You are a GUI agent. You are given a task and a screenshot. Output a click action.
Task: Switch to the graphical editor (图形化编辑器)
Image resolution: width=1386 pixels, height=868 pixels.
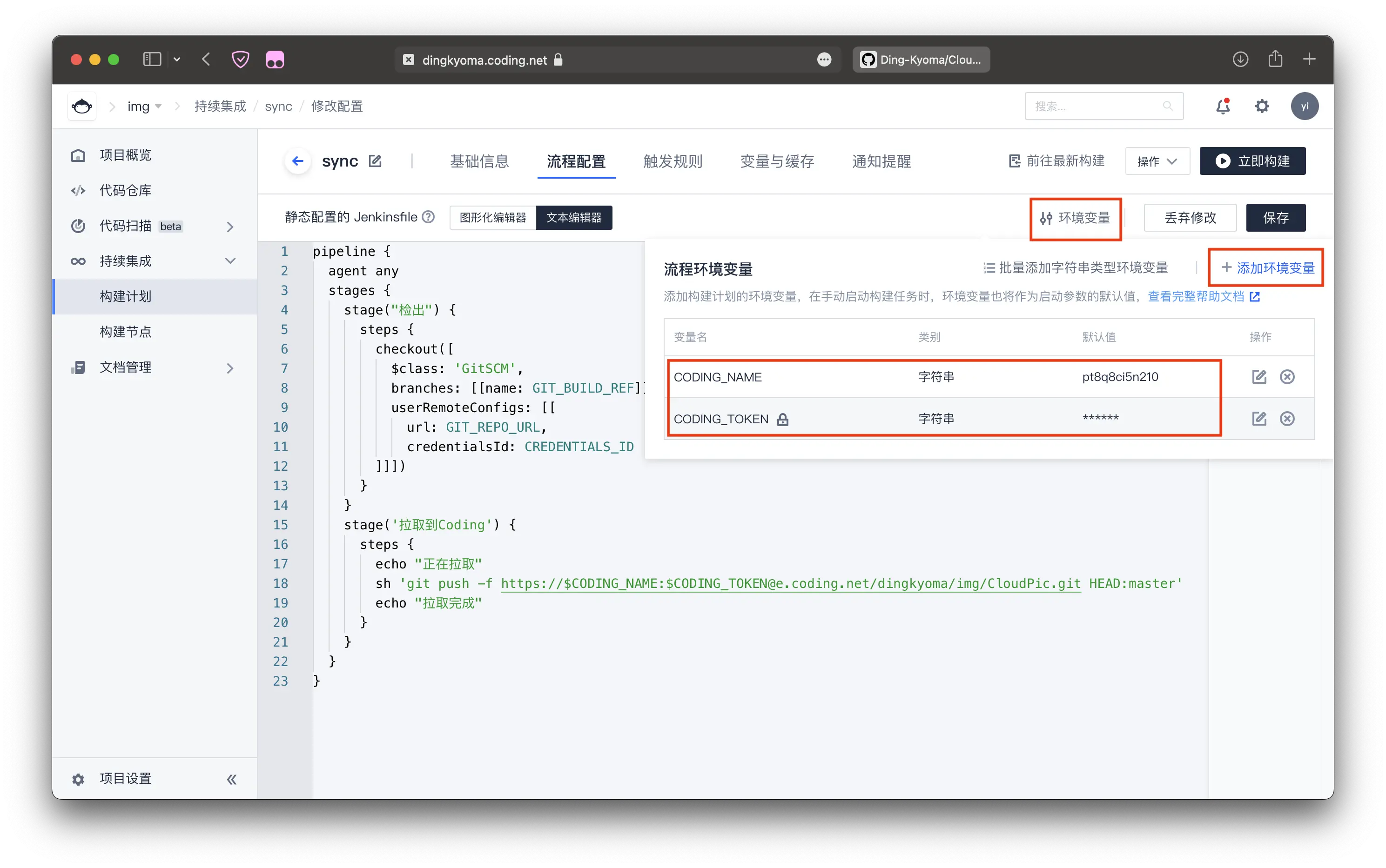point(493,218)
